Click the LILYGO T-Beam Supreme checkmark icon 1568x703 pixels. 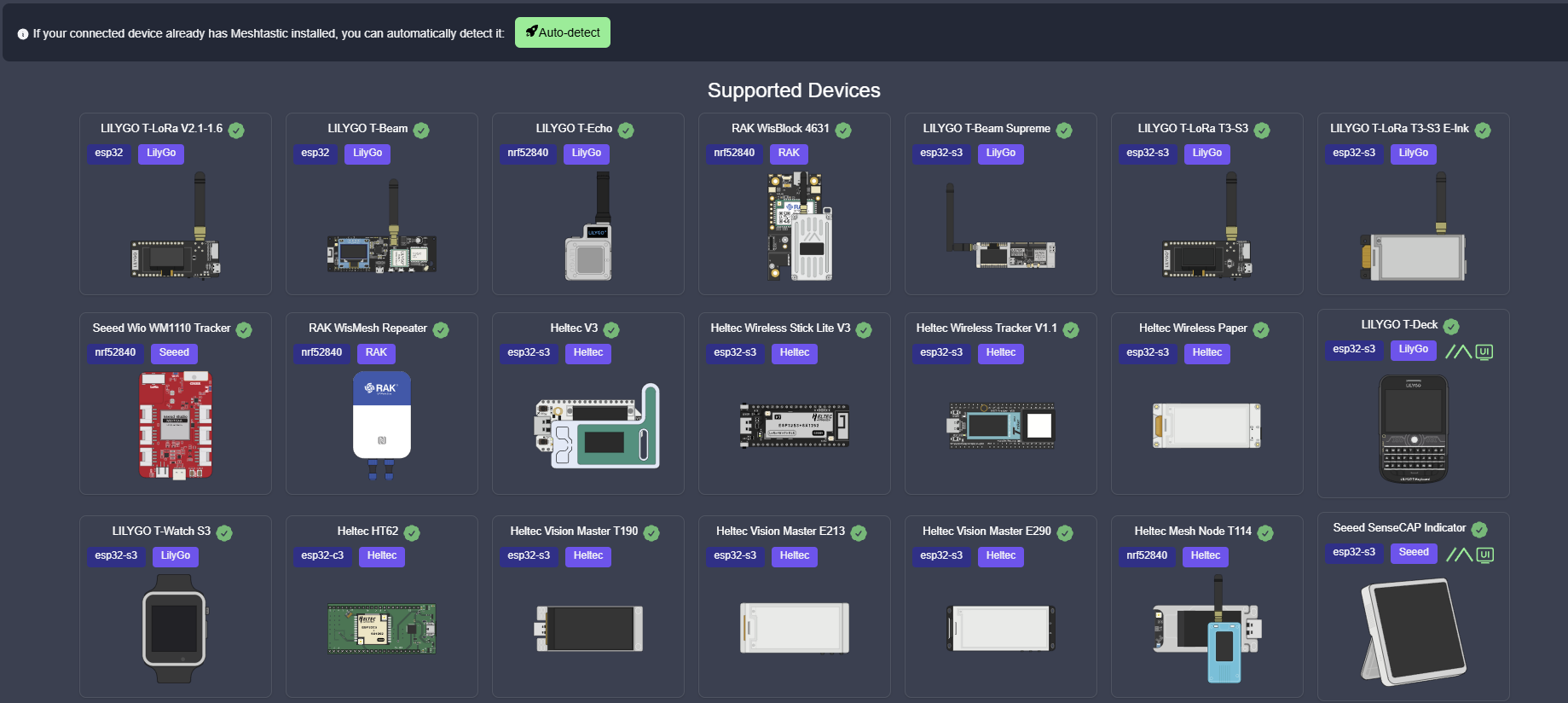pos(1064,131)
